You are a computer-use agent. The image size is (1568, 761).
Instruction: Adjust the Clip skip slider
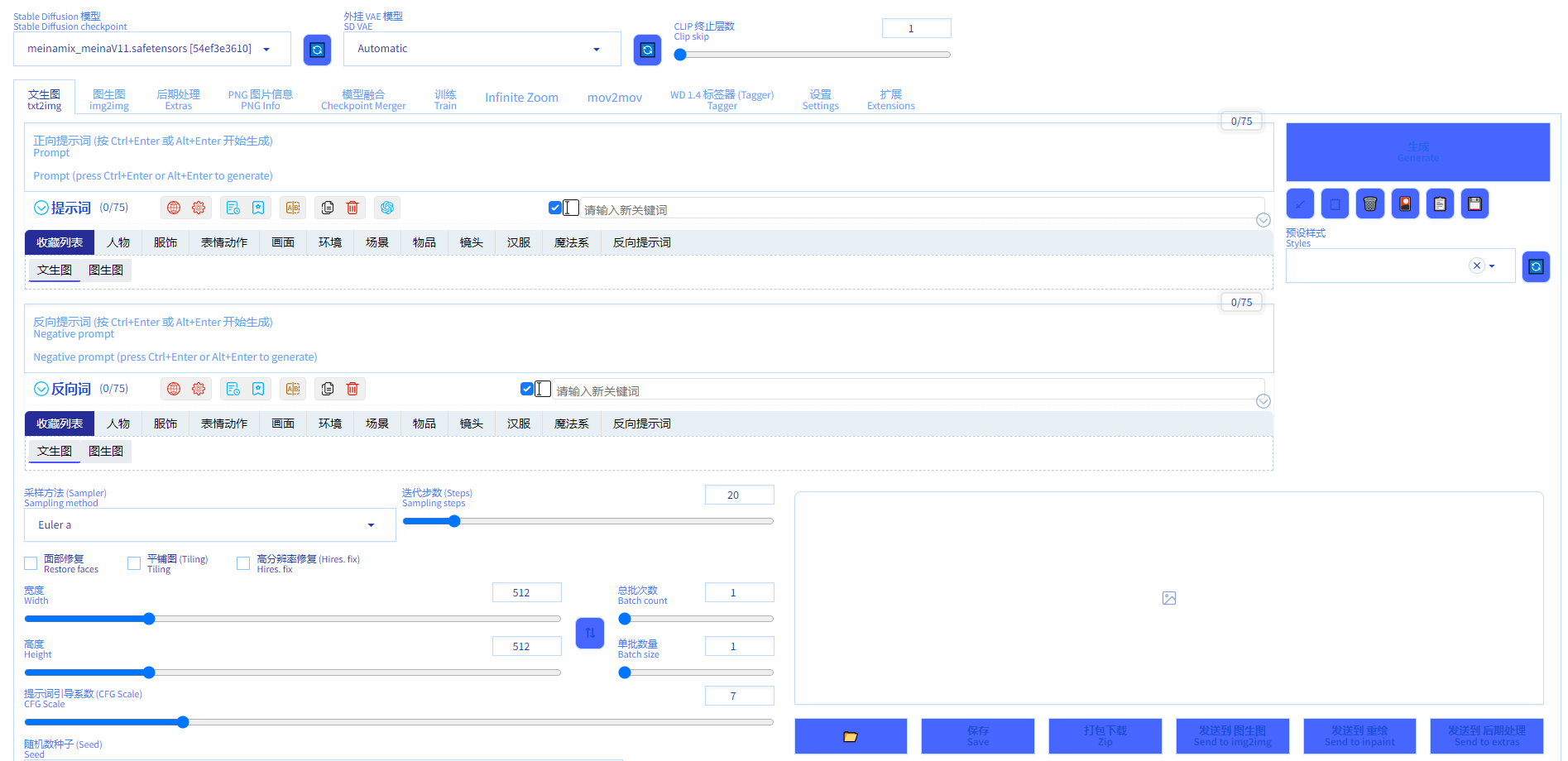[813, 55]
